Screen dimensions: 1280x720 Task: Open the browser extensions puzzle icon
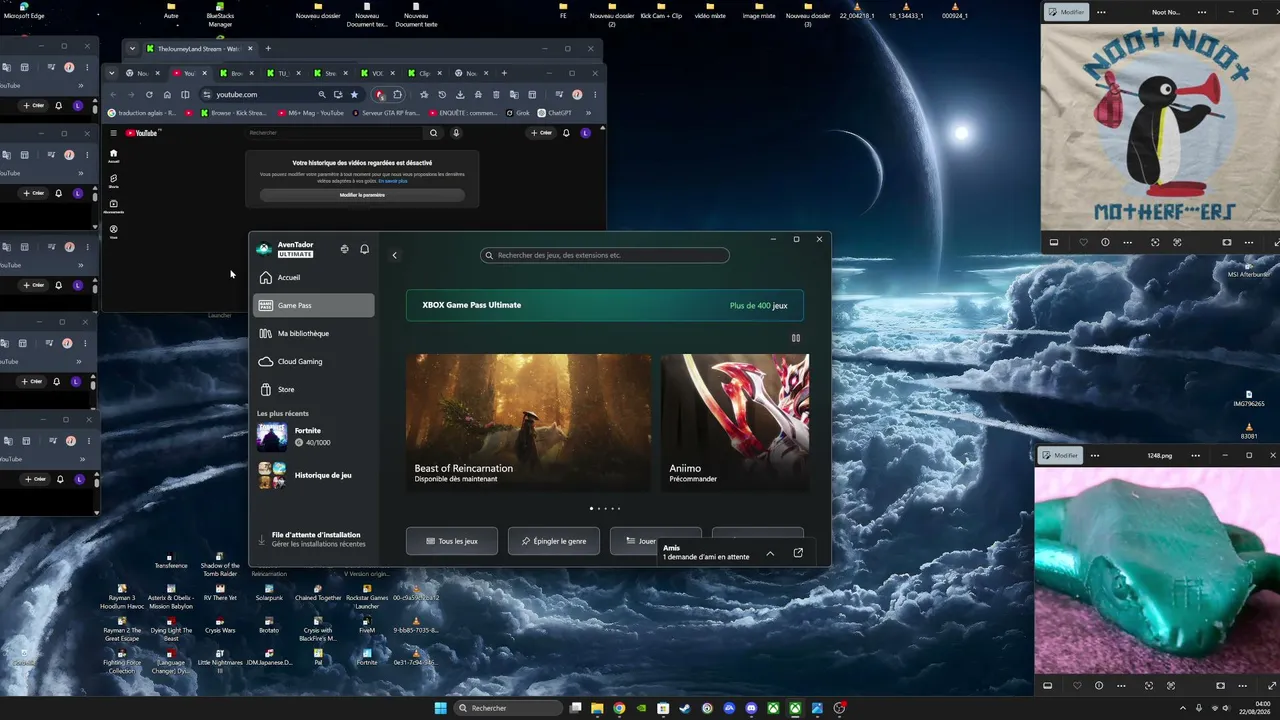pos(397,95)
